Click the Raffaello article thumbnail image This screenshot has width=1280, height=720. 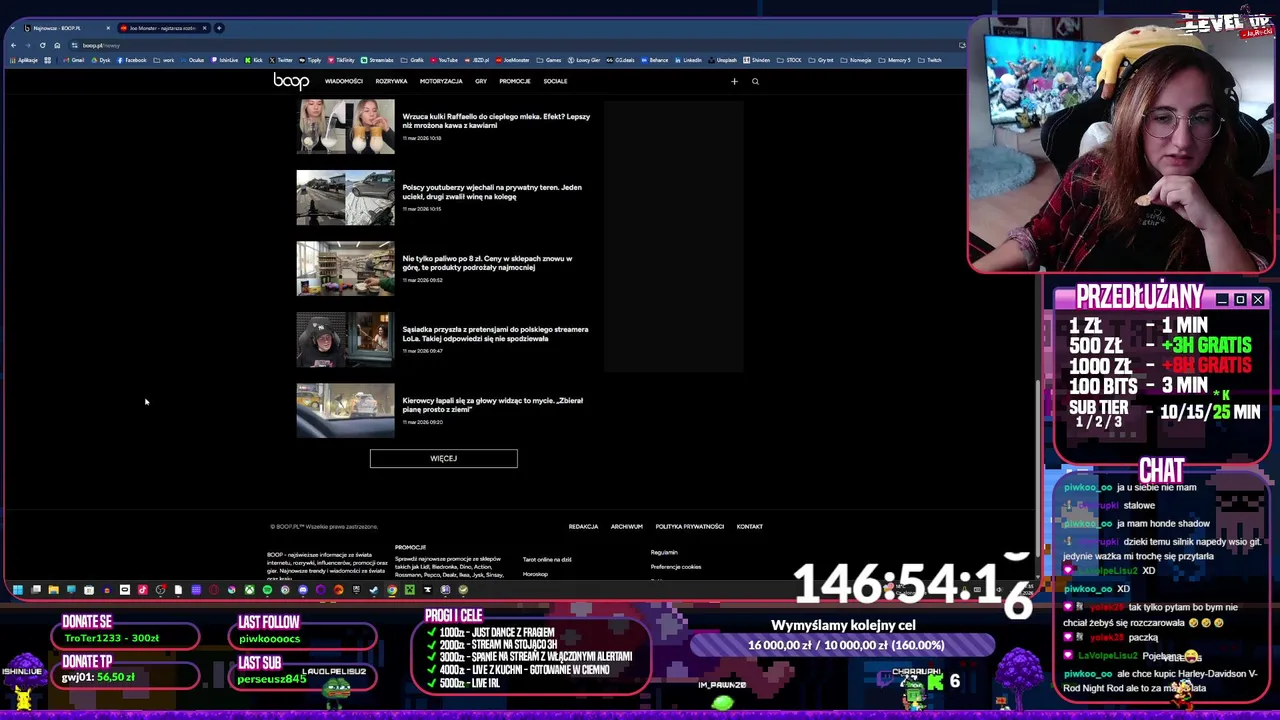pyautogui.click(x=345, y=126)
